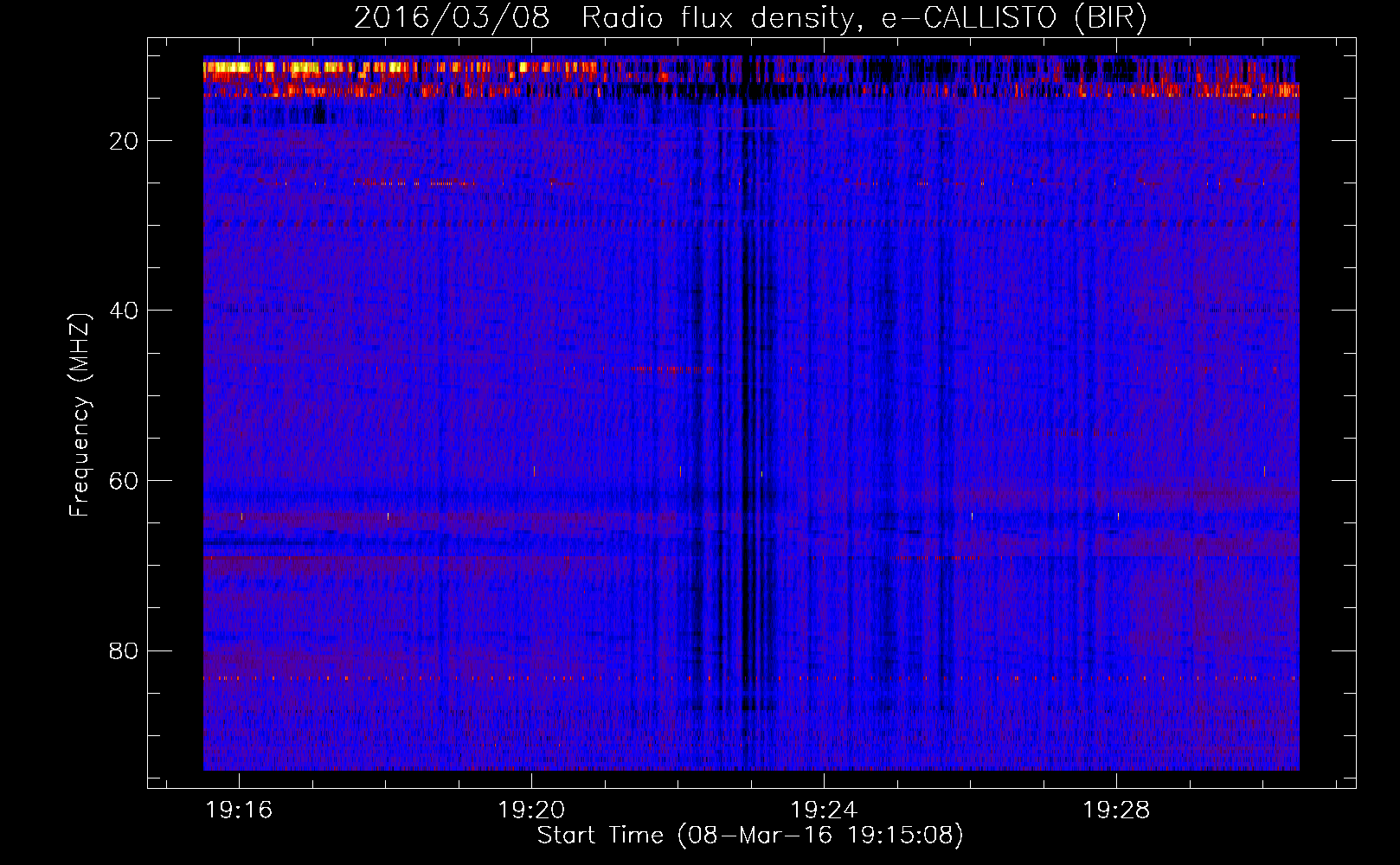
Task: Click the time axis label '19:24'
Action: pos(824,811)
